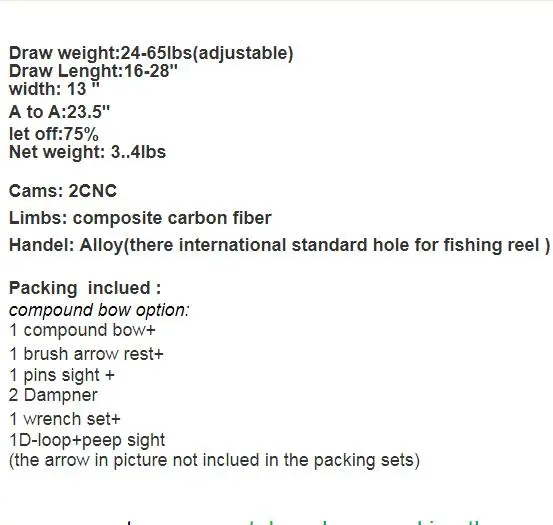Click the Handel: Alloy description line
The width and height of the screenshot is (553, 525).
279,245
